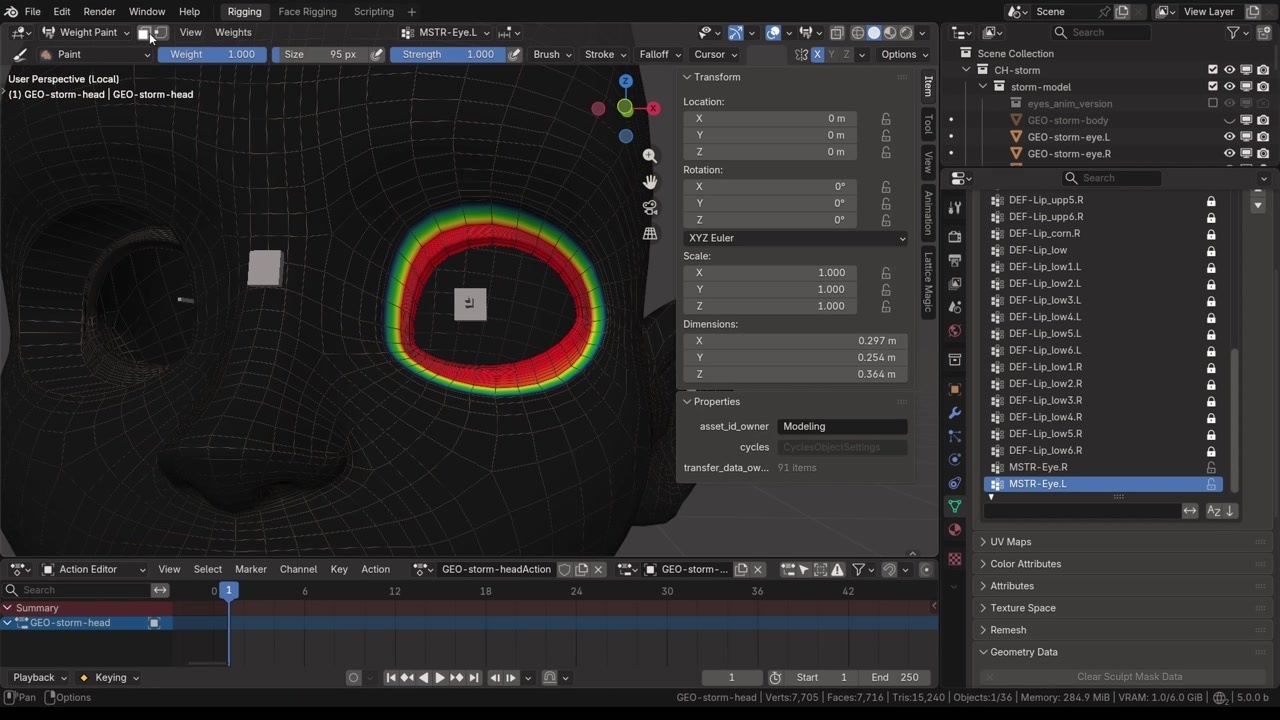The height and width of the screenshot is (720, 1280).
Task: Switch to the Scripting workspace tab
Action: [374, 12]
